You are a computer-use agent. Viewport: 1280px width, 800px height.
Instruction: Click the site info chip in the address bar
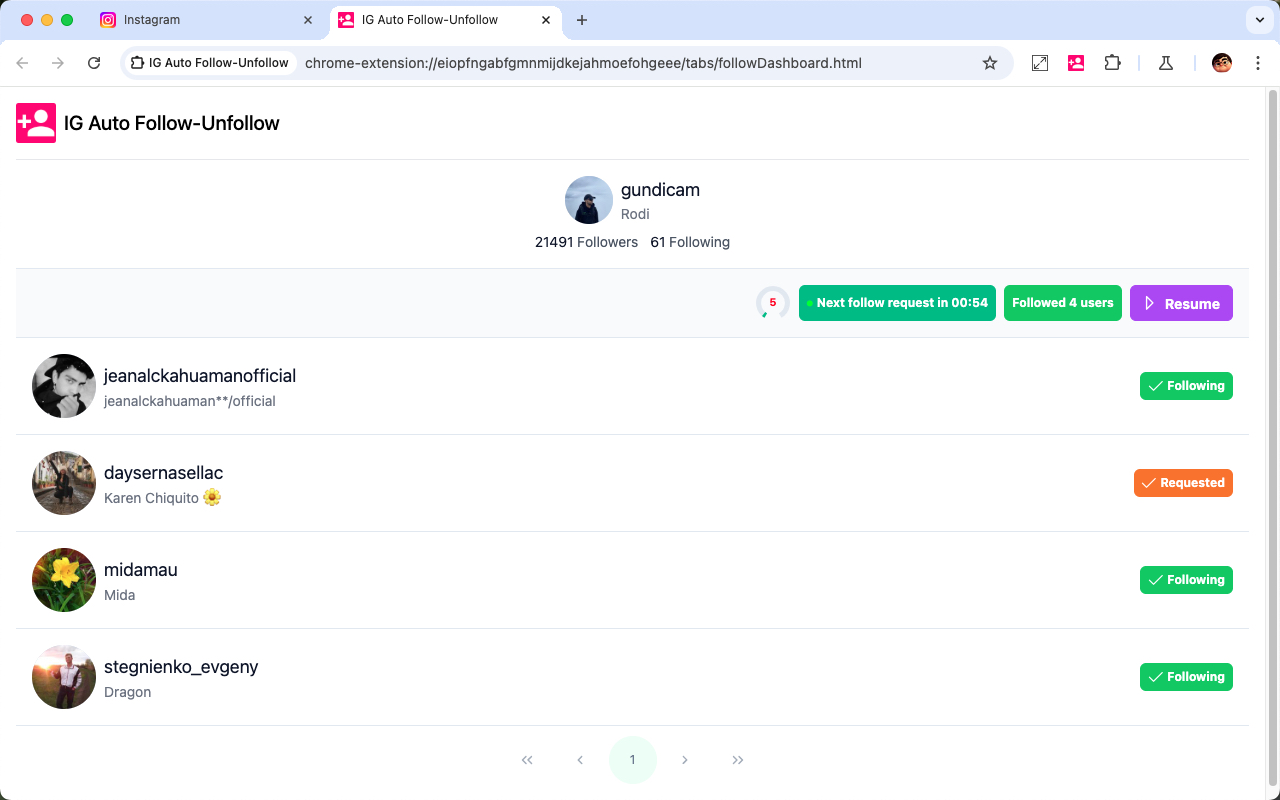210,63
